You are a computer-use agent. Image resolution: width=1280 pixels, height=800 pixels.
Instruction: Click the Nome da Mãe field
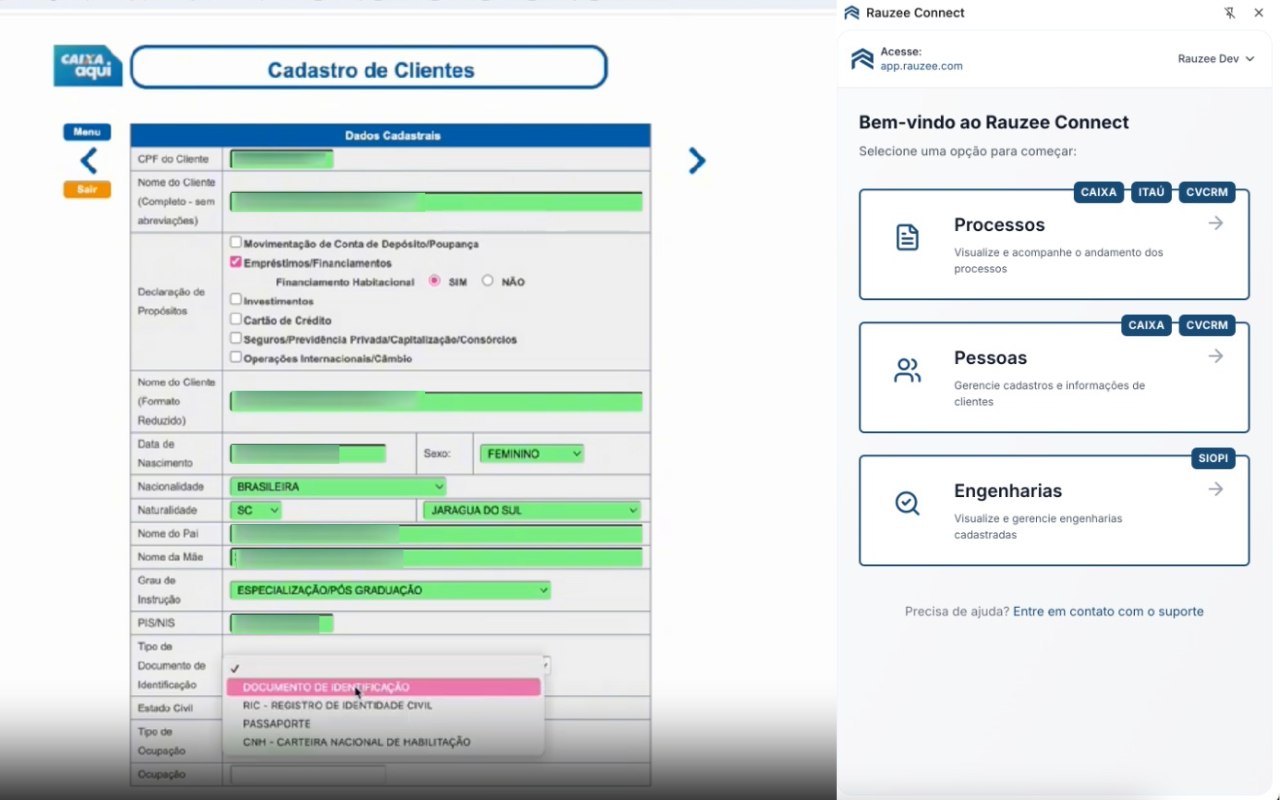click(436, 557)
